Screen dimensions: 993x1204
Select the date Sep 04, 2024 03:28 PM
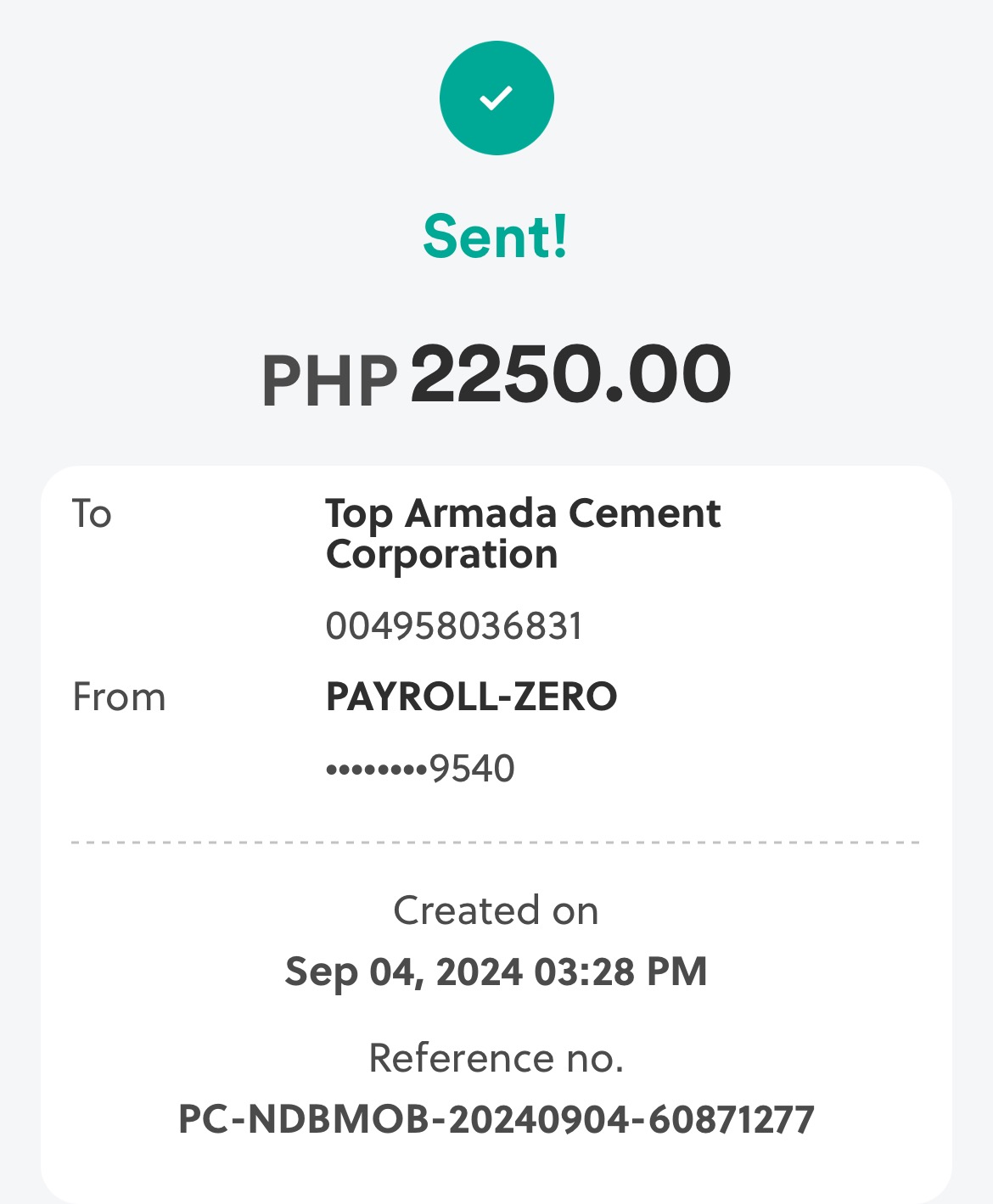(x=496, y=972)
